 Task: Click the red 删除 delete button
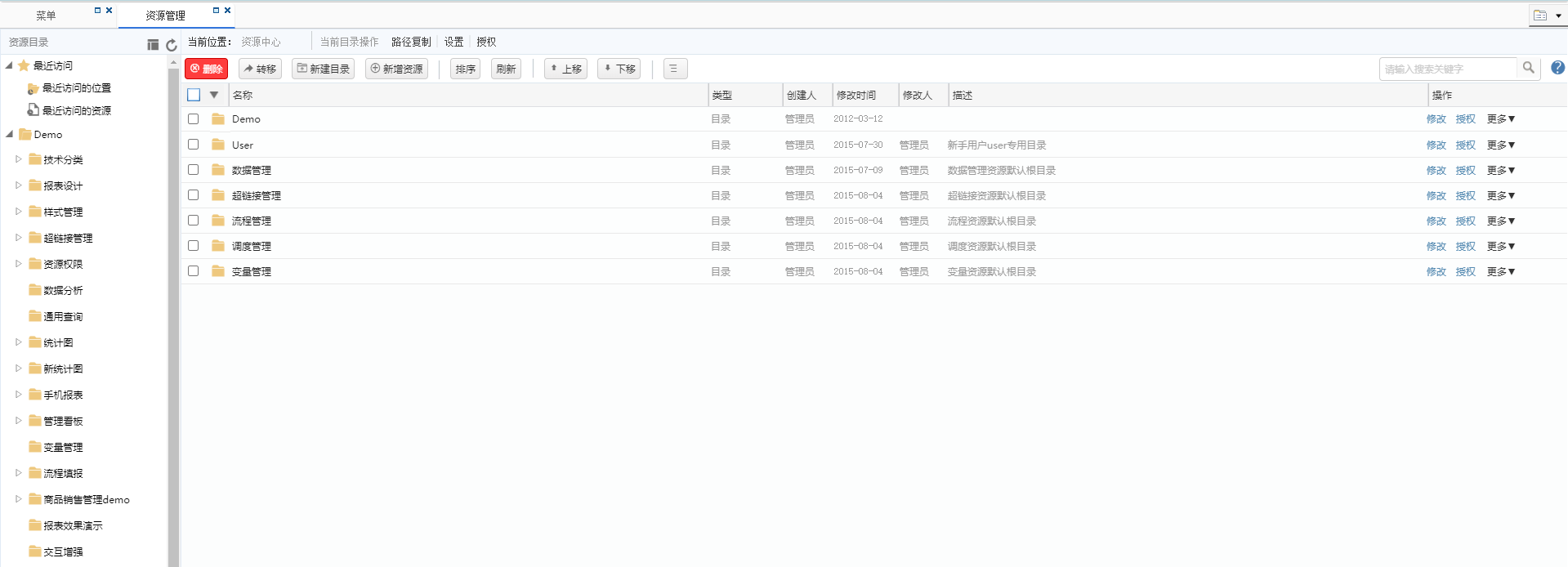coord(206,69)
